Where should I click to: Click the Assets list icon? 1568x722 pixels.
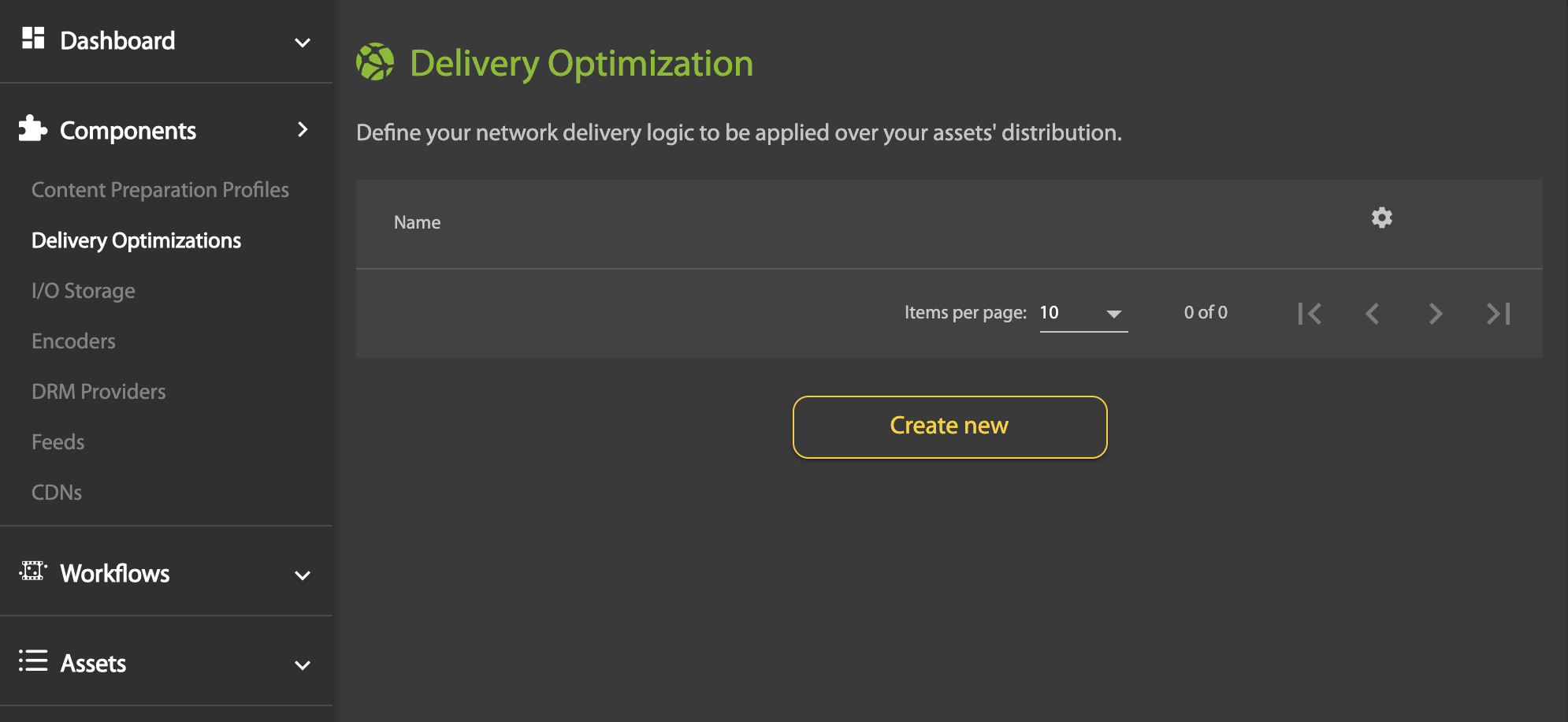pos(33,661)
